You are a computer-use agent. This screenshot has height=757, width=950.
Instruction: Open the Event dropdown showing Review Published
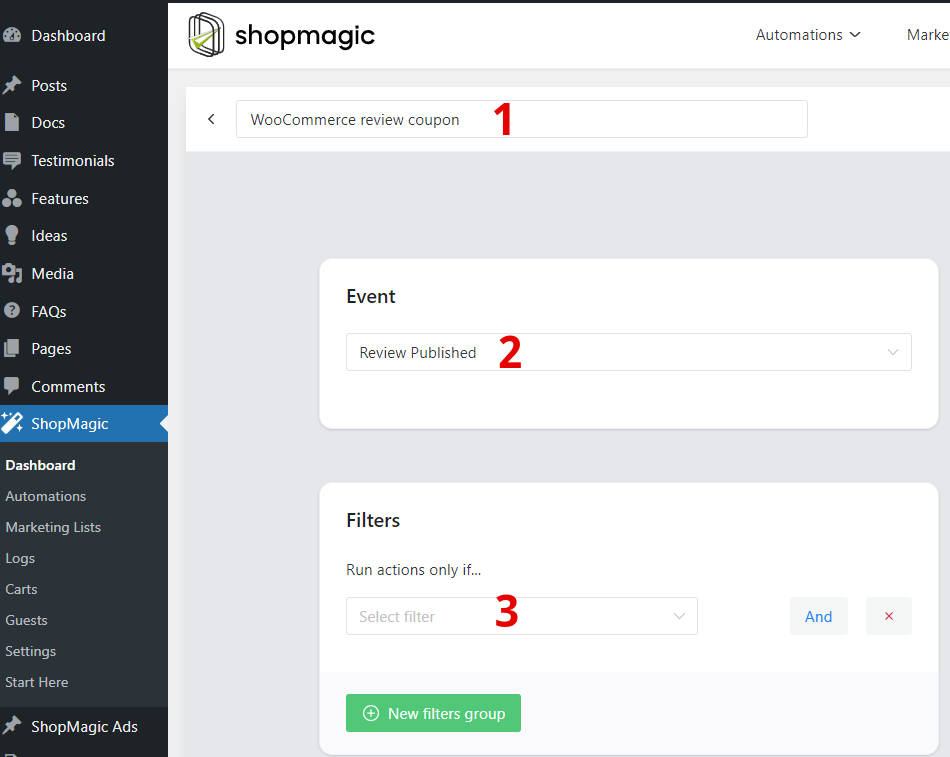pyautogui.click(x=629, y=352)
